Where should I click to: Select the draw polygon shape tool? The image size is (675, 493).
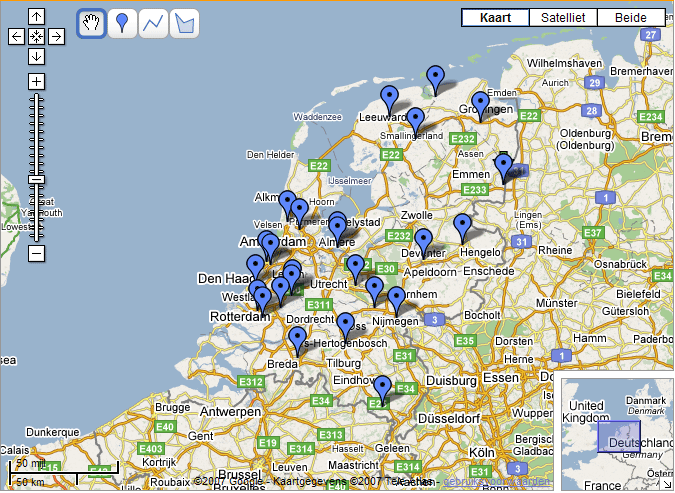[185, 23]
